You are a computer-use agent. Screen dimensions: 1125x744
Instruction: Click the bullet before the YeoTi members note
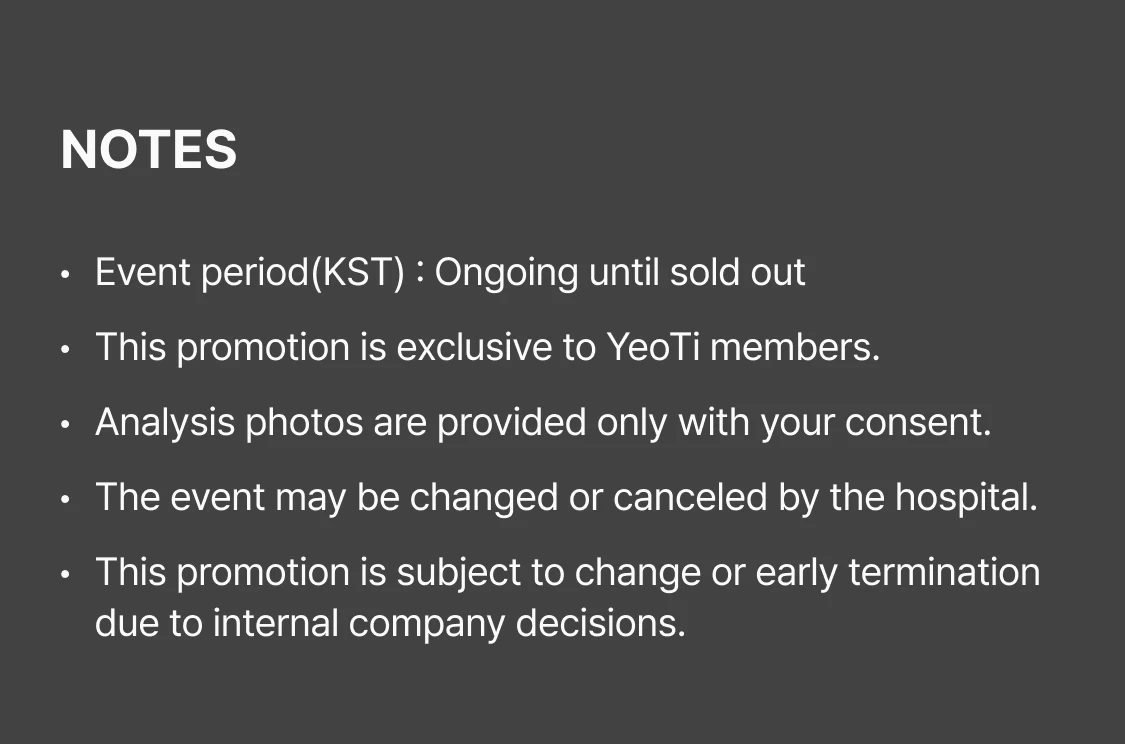point(66,349)
